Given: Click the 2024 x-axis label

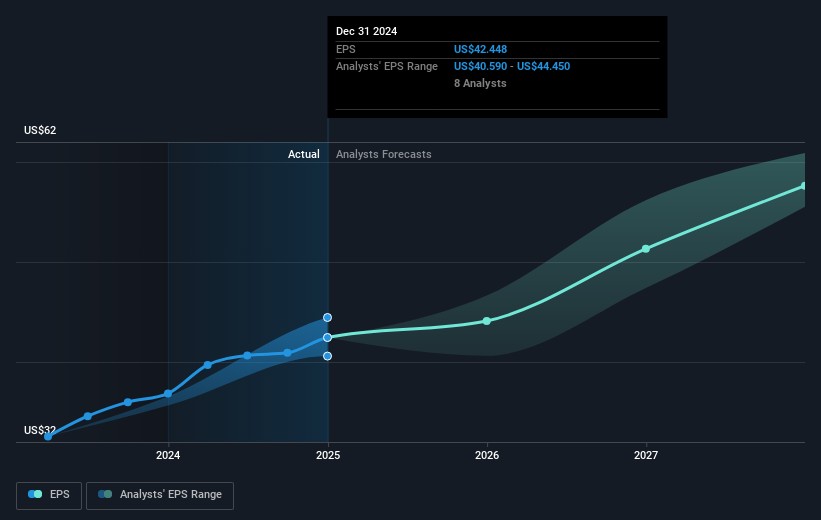Looking at the screenshot, I should (x=168, y=455).
